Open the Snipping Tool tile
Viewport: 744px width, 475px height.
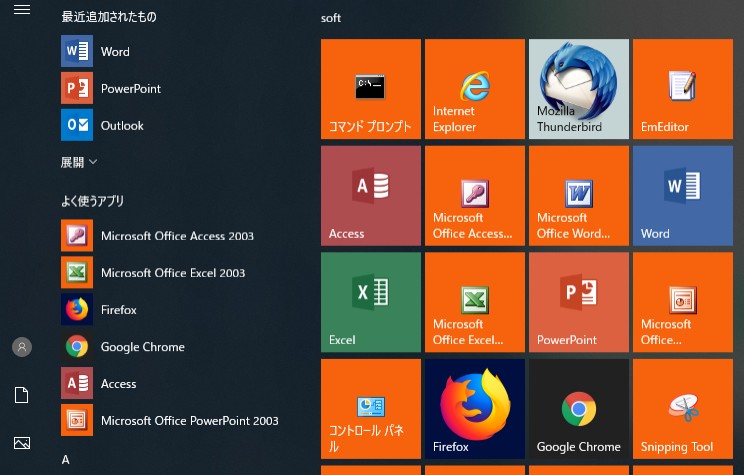[x=683, y=409]
